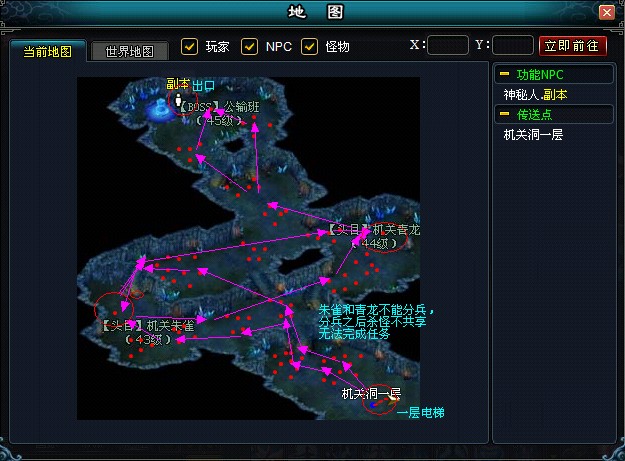Click the 机关朱雀 red circle marker
This screenshot has width=625, height=461.
pyautogui.click(x=113, y=307)
